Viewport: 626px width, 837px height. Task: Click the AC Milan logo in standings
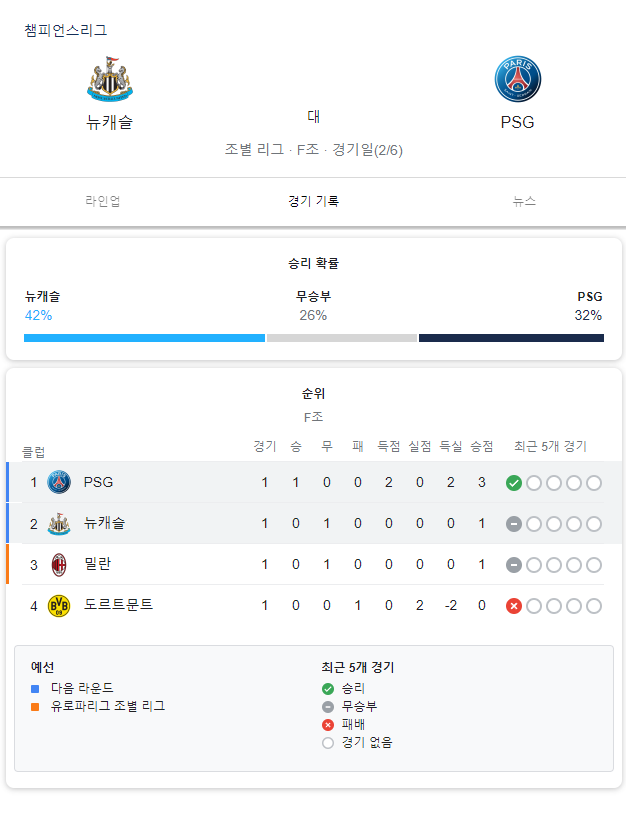point(59,564)
